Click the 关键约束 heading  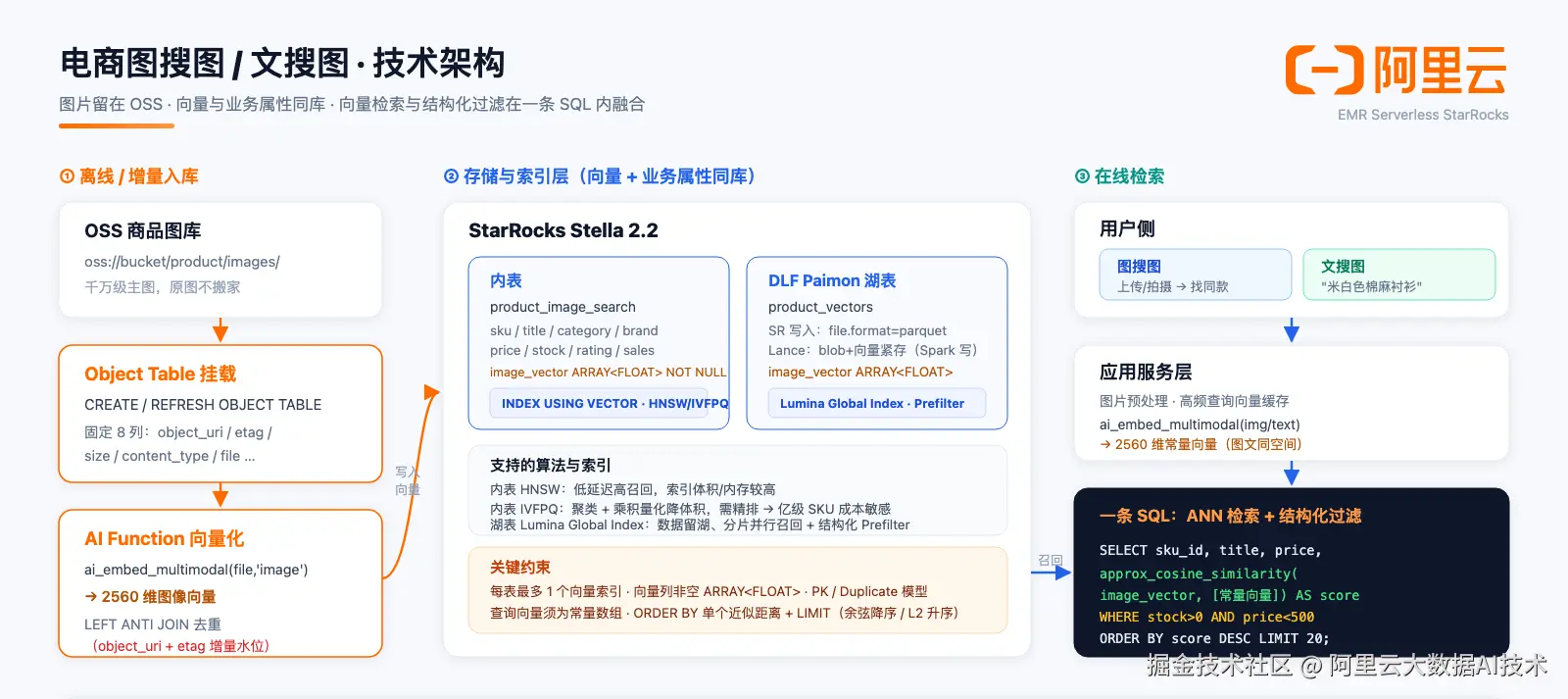(x=520, y=568)
